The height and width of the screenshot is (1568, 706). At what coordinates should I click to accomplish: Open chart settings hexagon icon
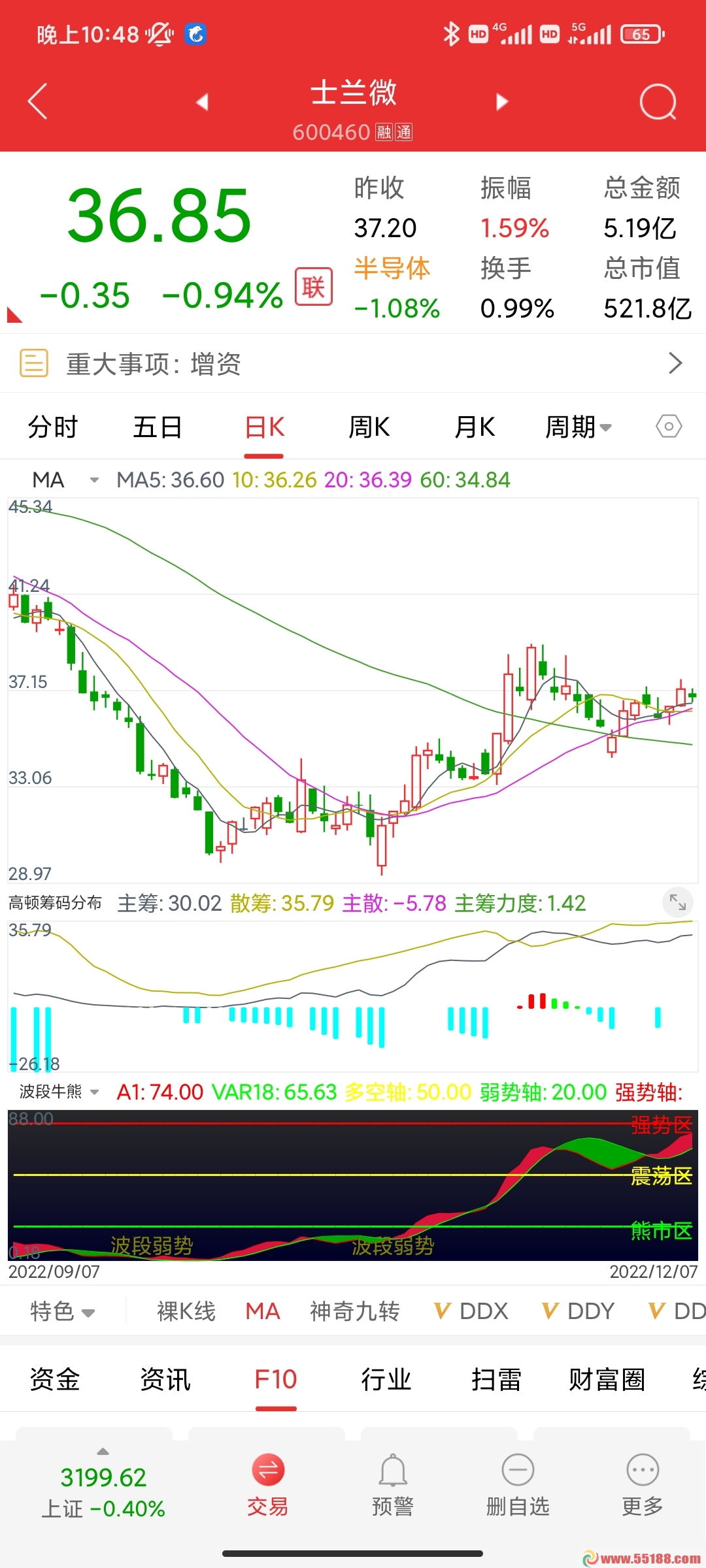tap(668, 427)
